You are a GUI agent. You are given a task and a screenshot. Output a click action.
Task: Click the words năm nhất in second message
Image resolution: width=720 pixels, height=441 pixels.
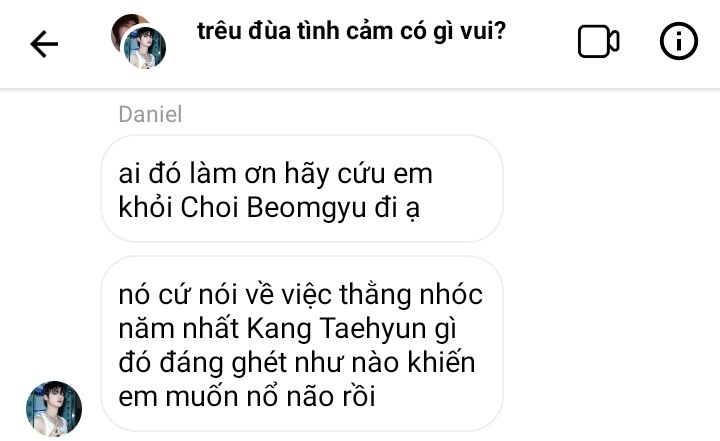(x=179, y=328)
